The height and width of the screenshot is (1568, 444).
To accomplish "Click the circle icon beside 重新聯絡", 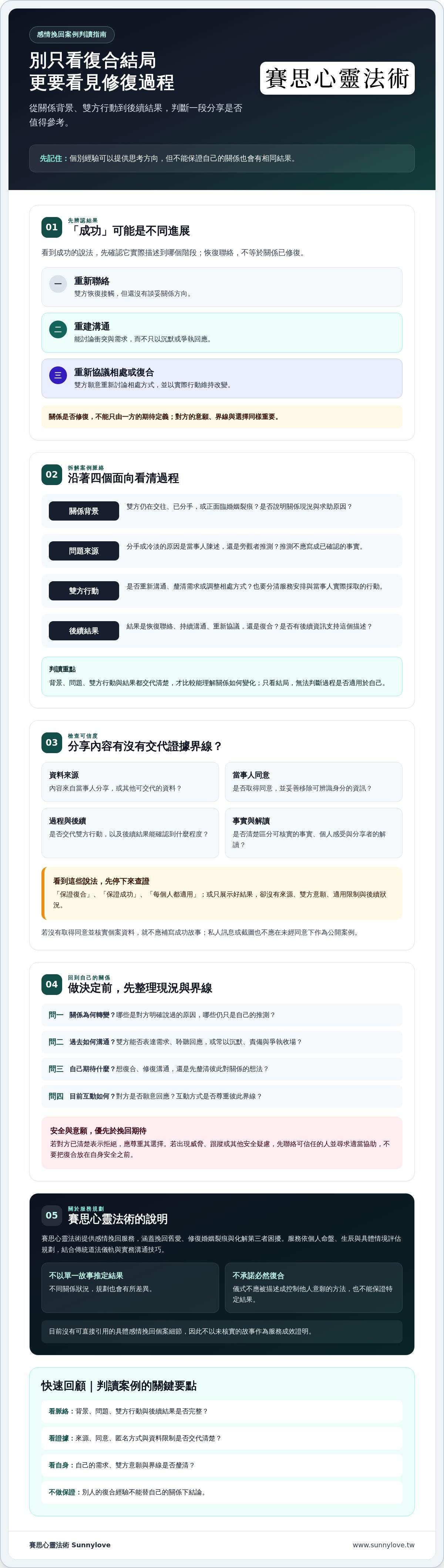I will [x=58, y=284].
